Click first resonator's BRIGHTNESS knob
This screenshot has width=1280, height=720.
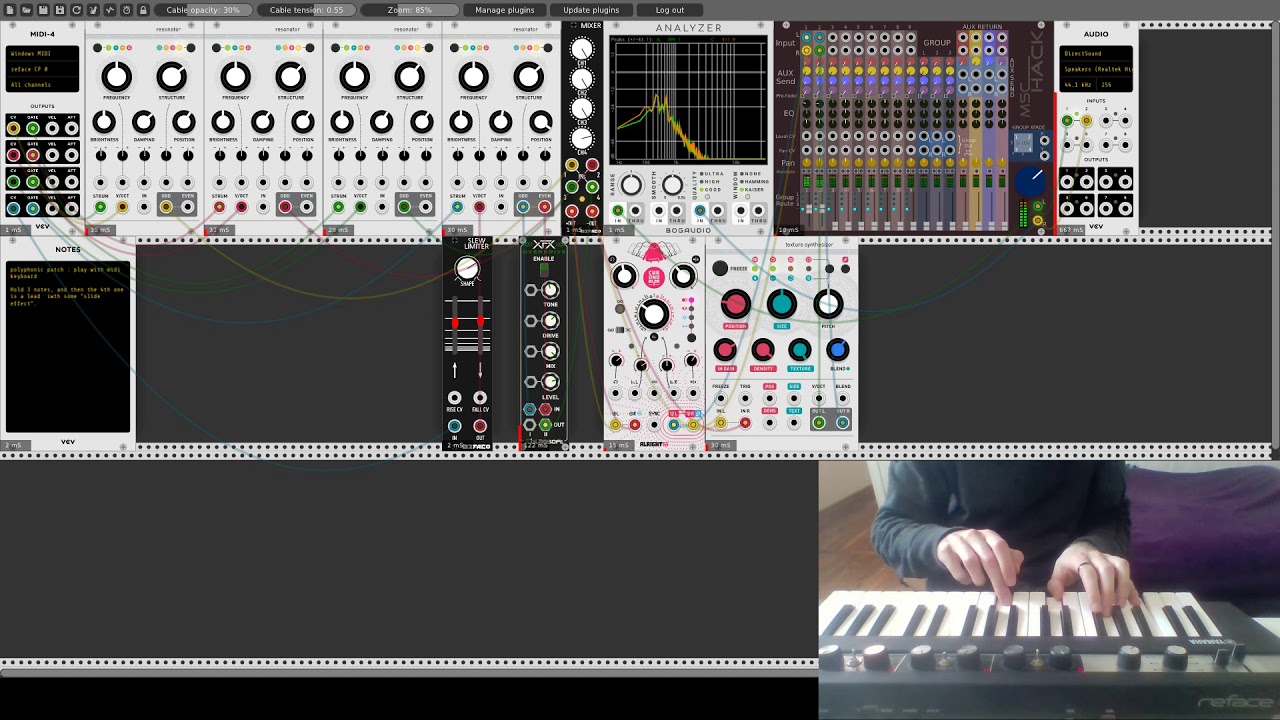104,122
